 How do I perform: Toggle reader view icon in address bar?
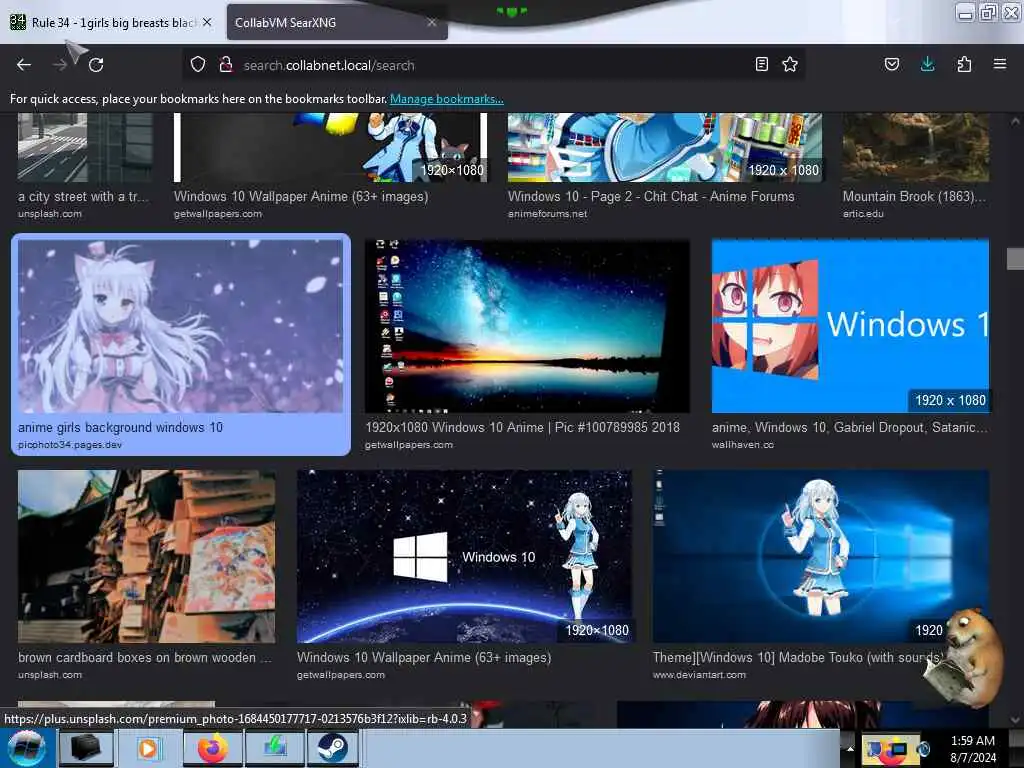tap(761, 64)
